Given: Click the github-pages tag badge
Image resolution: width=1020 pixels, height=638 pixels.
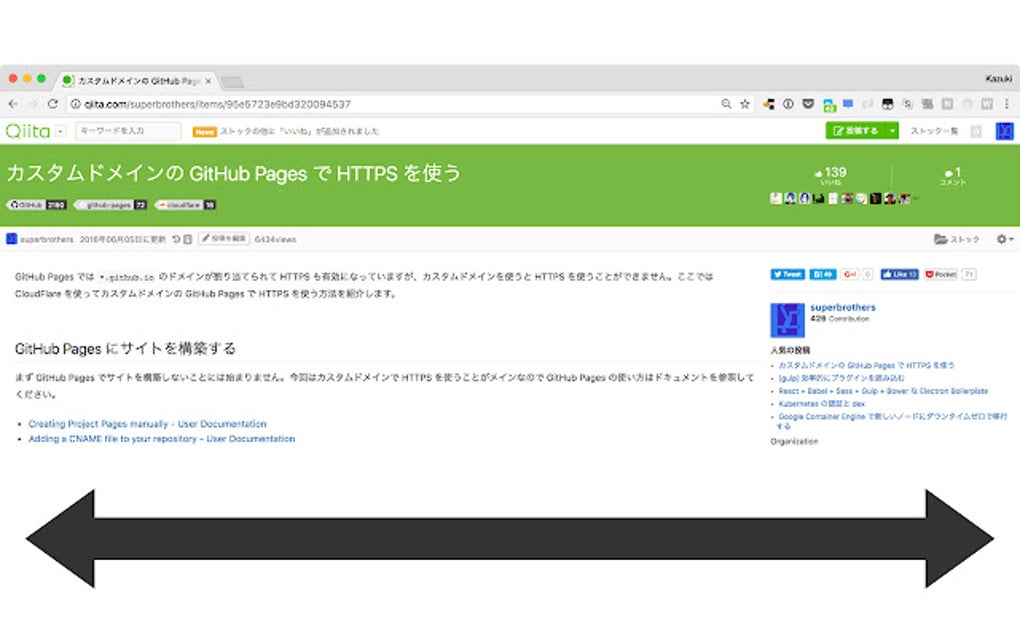Looking at the screenshot, I should 111,205.
